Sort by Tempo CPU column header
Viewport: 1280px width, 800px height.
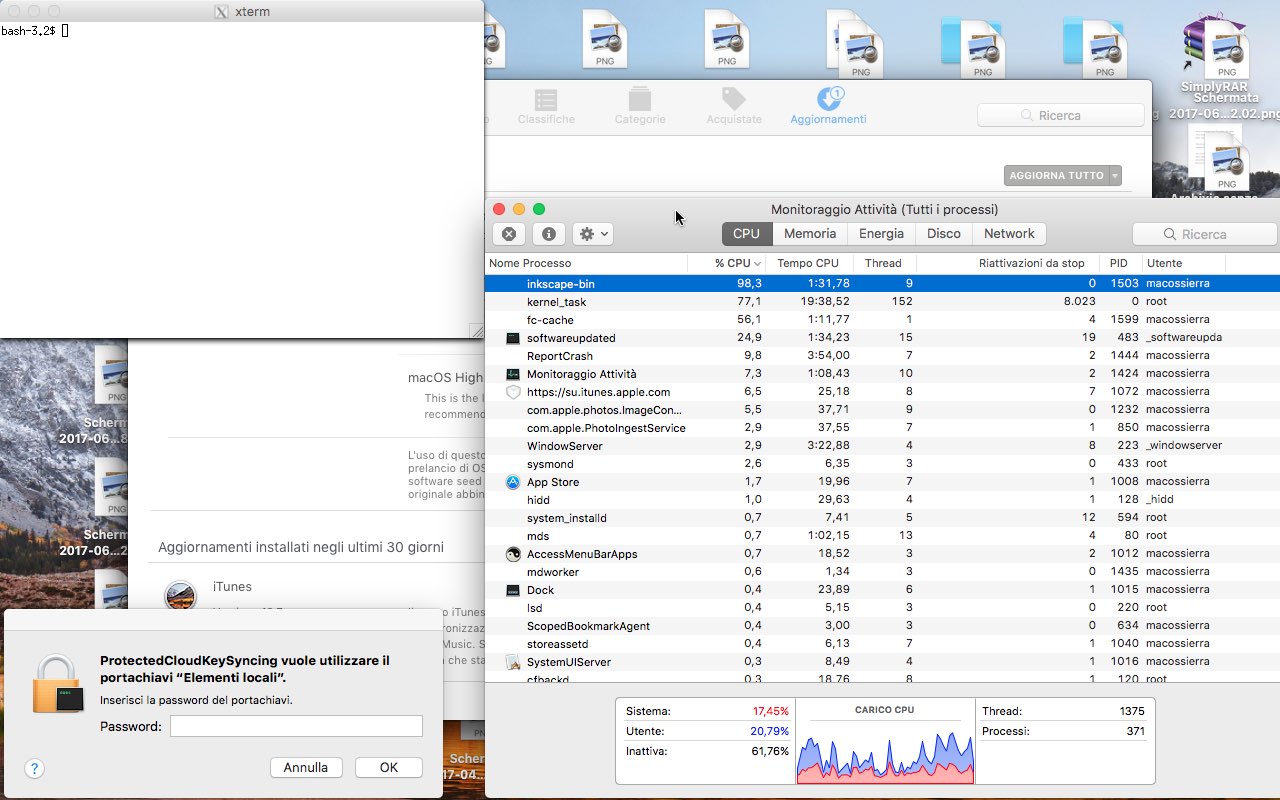(x=808, y=263)
